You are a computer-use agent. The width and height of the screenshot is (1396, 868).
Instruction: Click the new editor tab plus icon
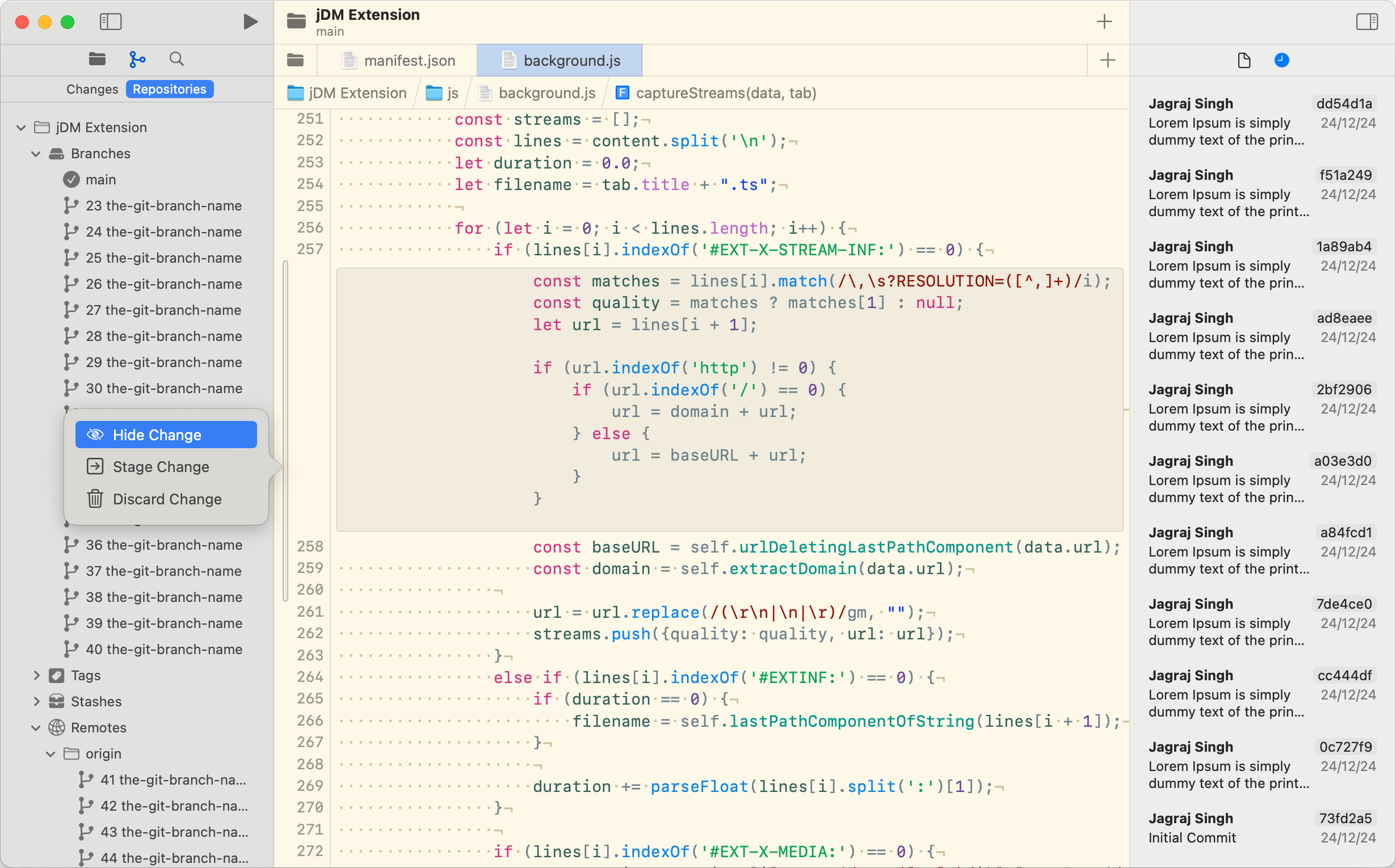pyautogui.click(x=1107, y=60)
